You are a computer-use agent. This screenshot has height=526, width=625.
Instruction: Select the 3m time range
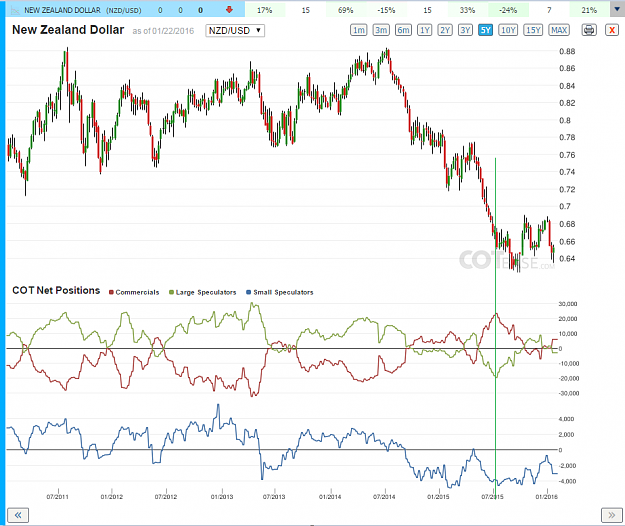(x=381, y=30)
